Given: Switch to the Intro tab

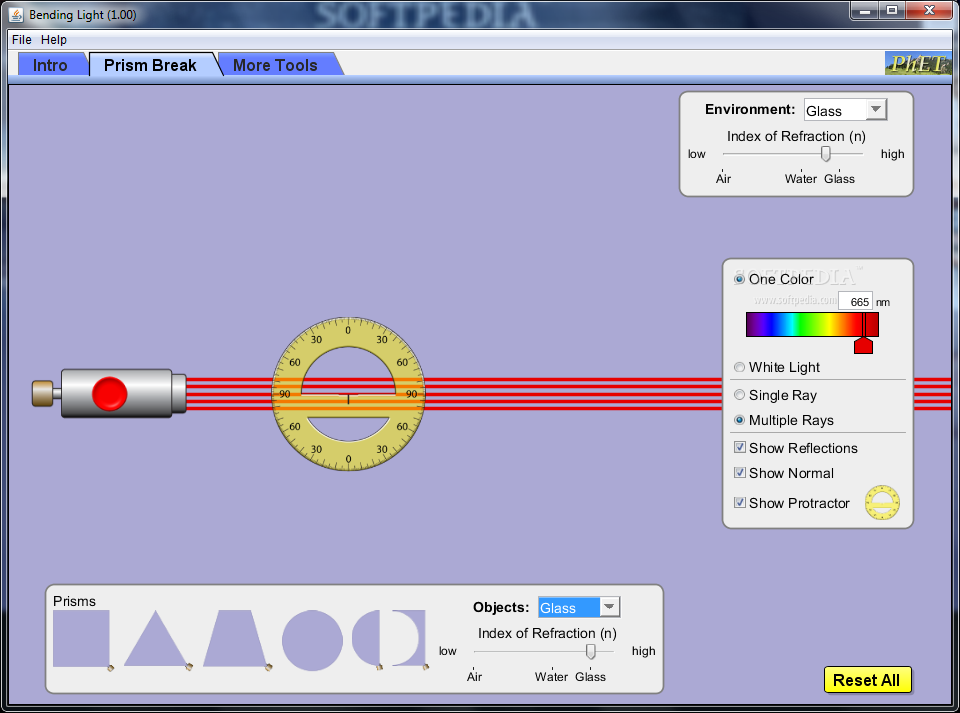Looking at the screenshot, I should [x=50, y=65].
